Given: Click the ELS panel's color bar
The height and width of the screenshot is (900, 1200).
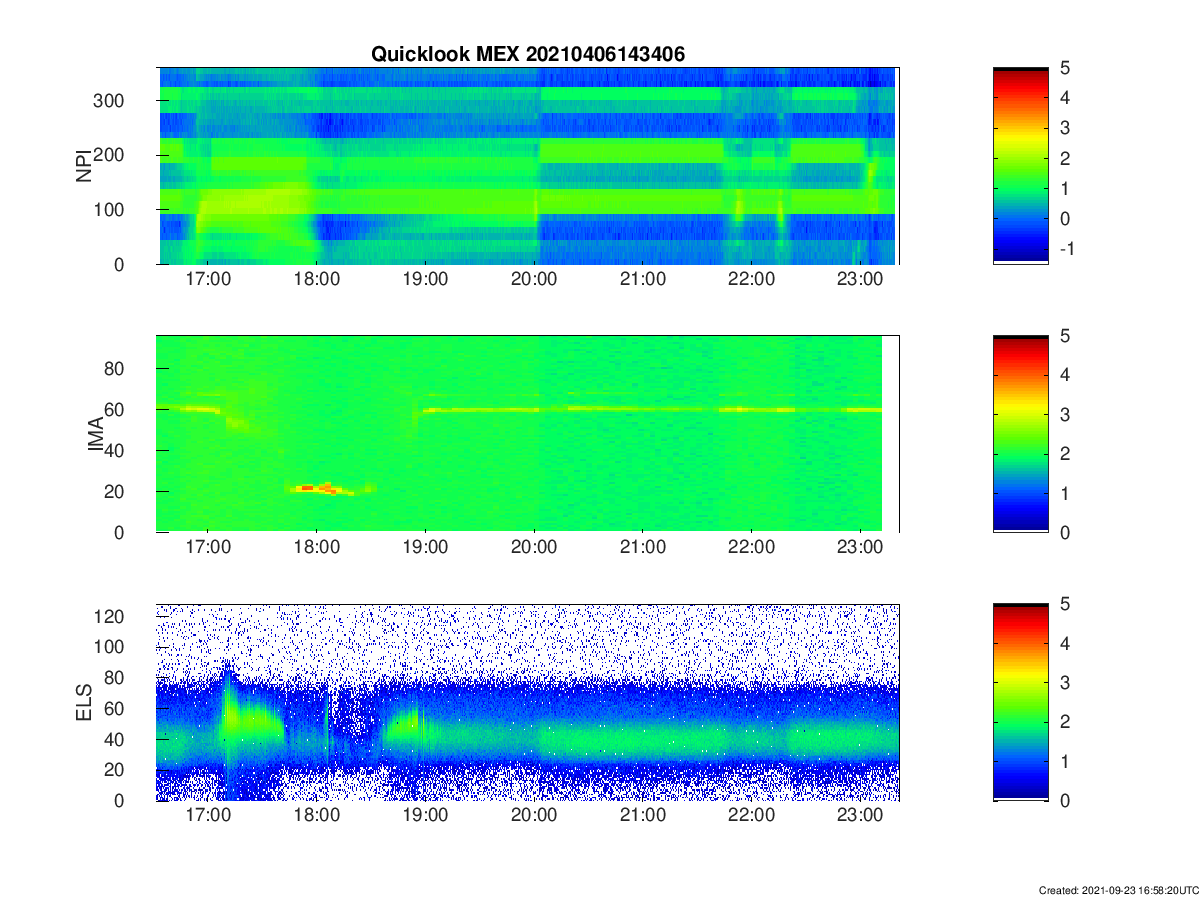Looking at the screenshot, I should pyautogui.click(x=1021, y=702).
